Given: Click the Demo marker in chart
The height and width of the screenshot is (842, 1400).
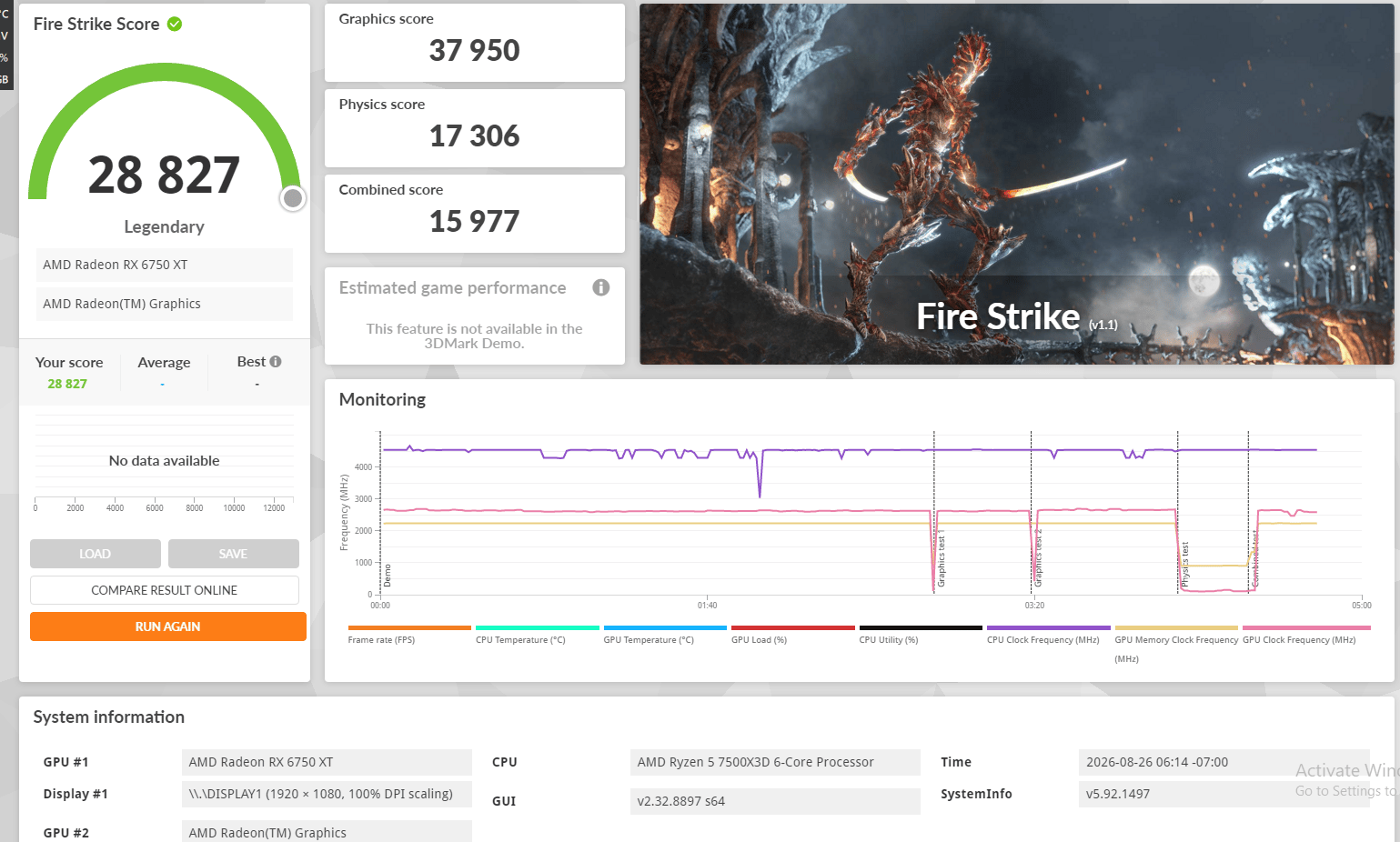Looking at the screenshot, I should pos(388,576).
